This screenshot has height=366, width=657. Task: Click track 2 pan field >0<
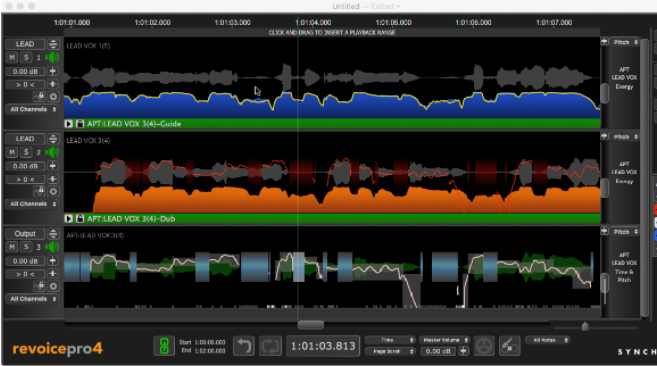[25, 179]
